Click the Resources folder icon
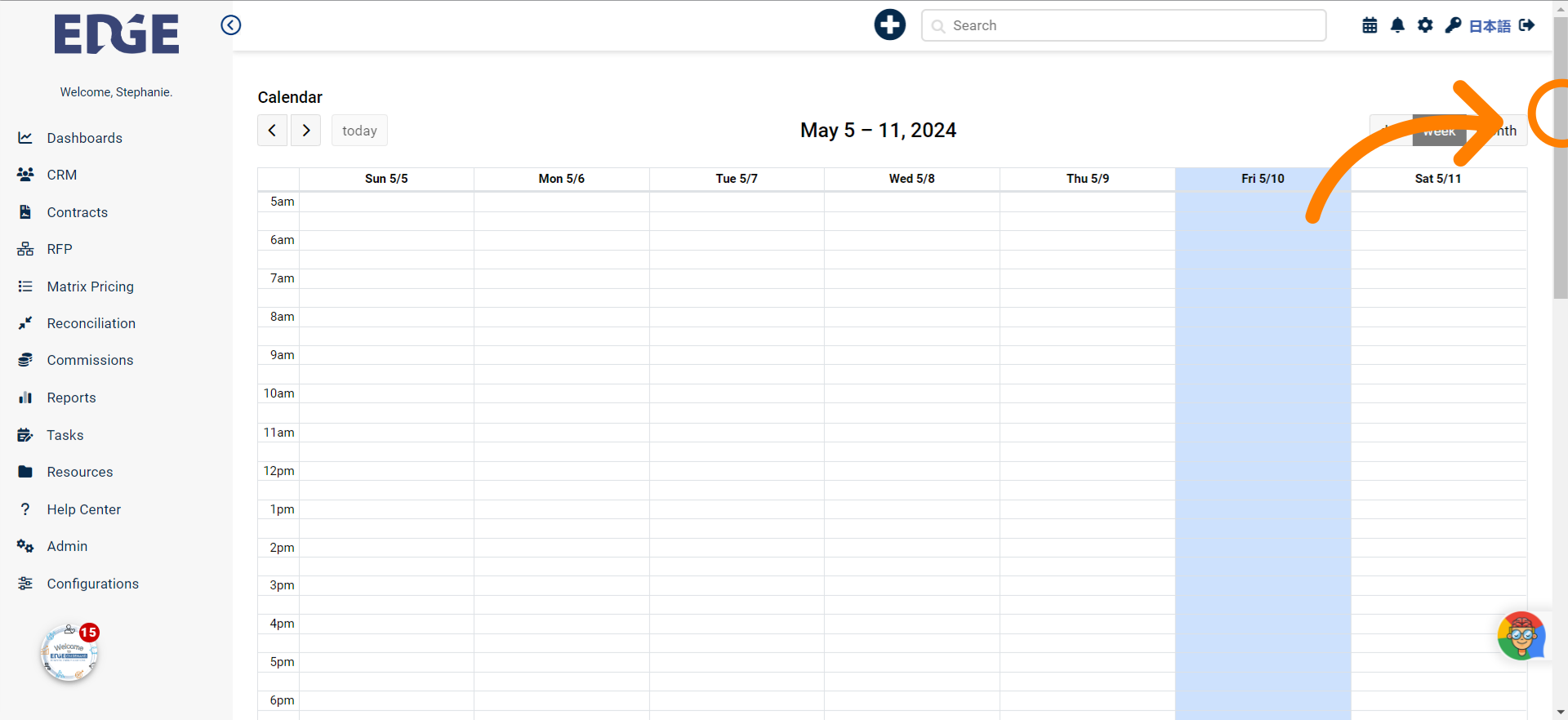Screen dimensions: 1568x720 pyautogui.click(x=25, y=472)
